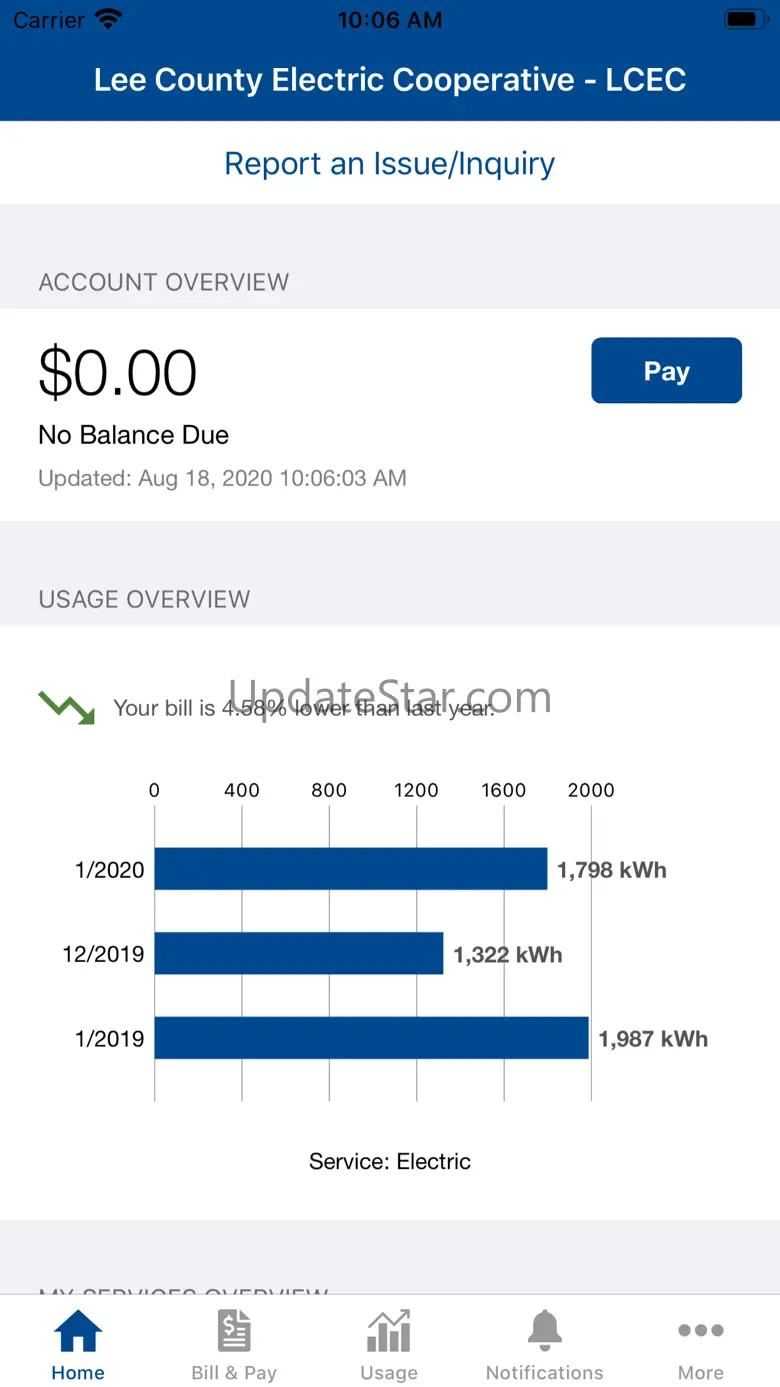The width and height of the screenshot is (780, 1387).
Task: Tap the $0.00 balance amount
Action: coord(118,373)
